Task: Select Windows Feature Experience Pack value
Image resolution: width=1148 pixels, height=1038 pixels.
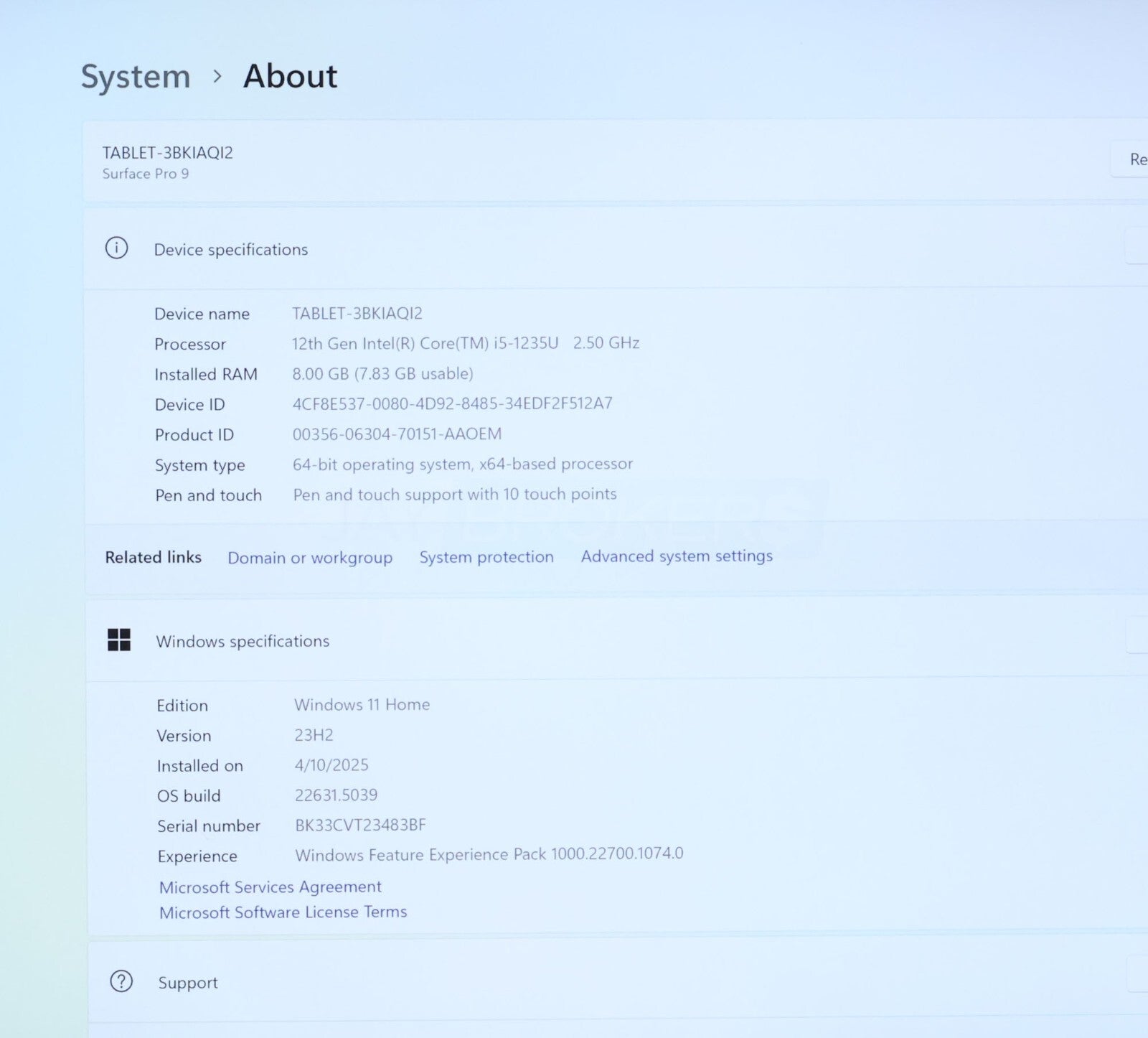Action: click(489, 854)
